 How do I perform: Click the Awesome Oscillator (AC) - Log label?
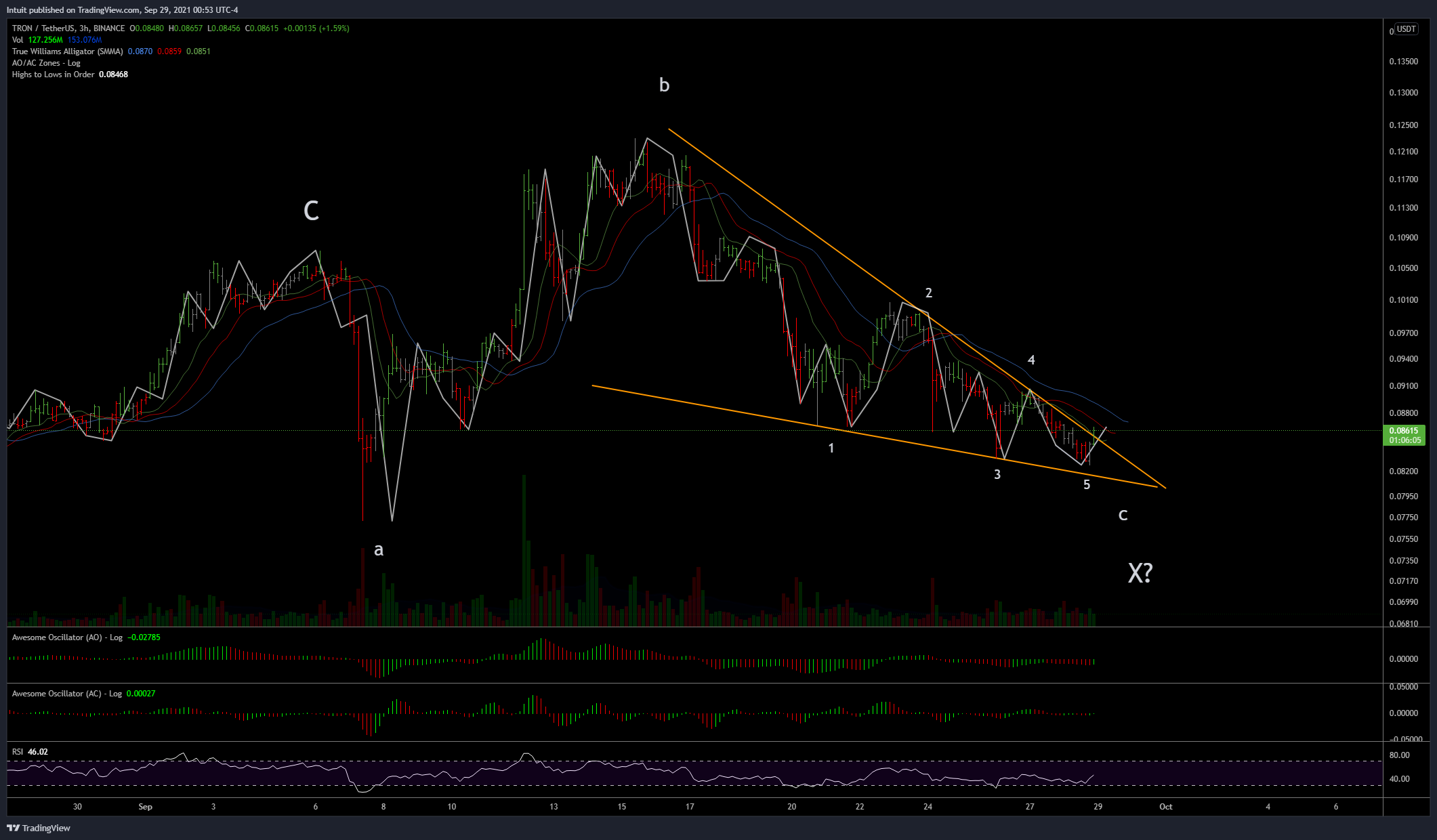tap(67, 694)
